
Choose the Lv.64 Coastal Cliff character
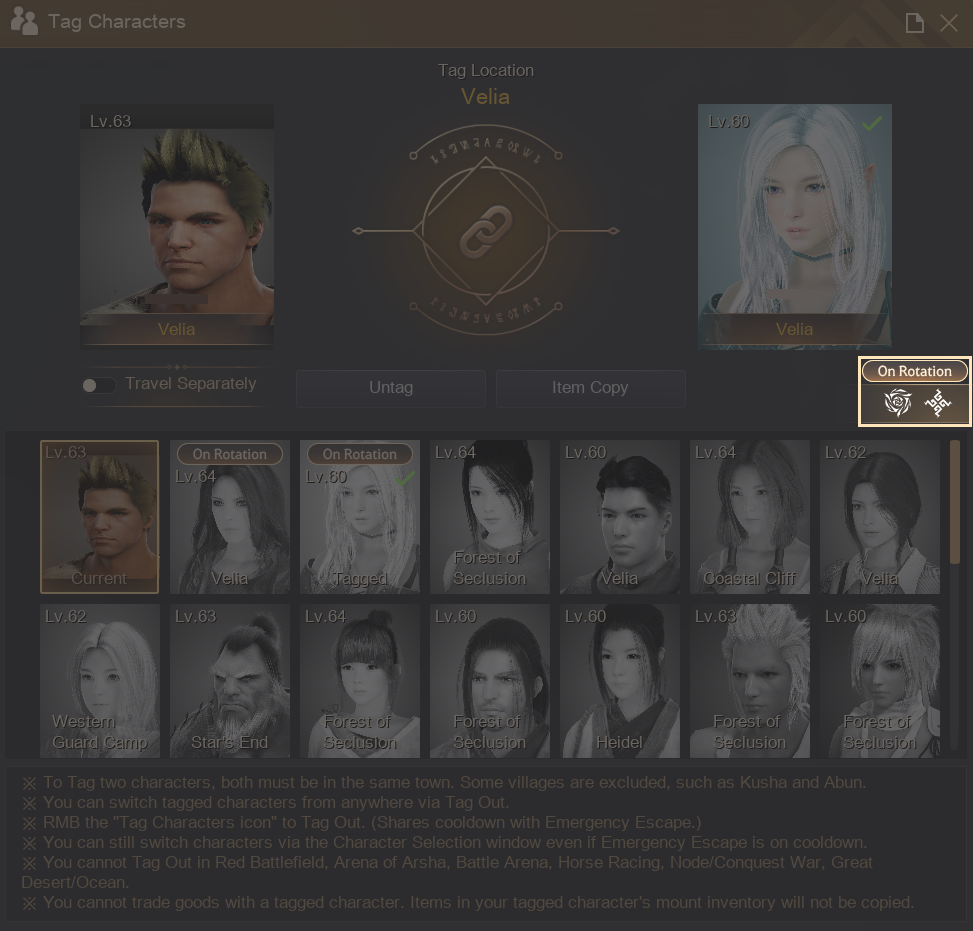(x=749, y=517)
